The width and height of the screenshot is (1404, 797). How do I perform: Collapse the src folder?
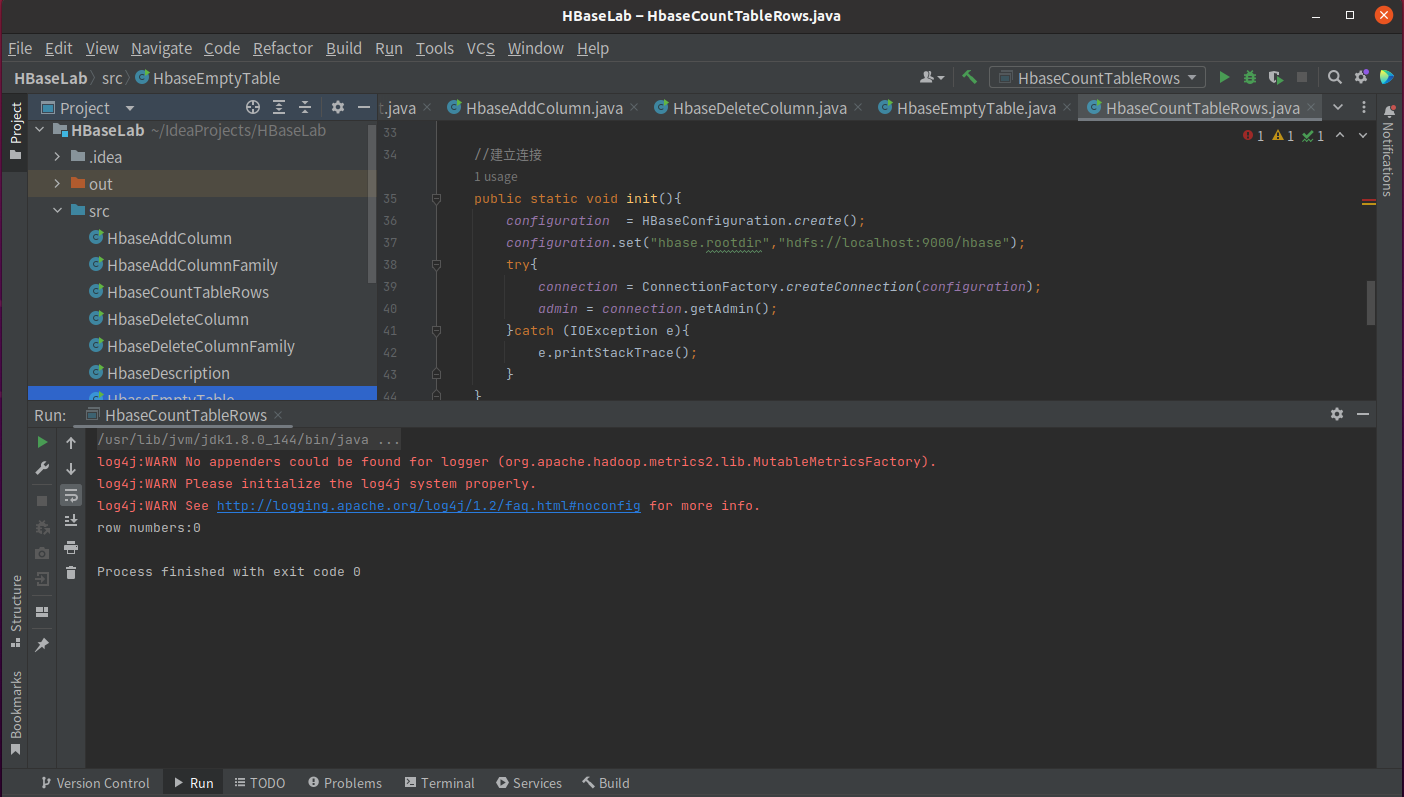(57, 211)
